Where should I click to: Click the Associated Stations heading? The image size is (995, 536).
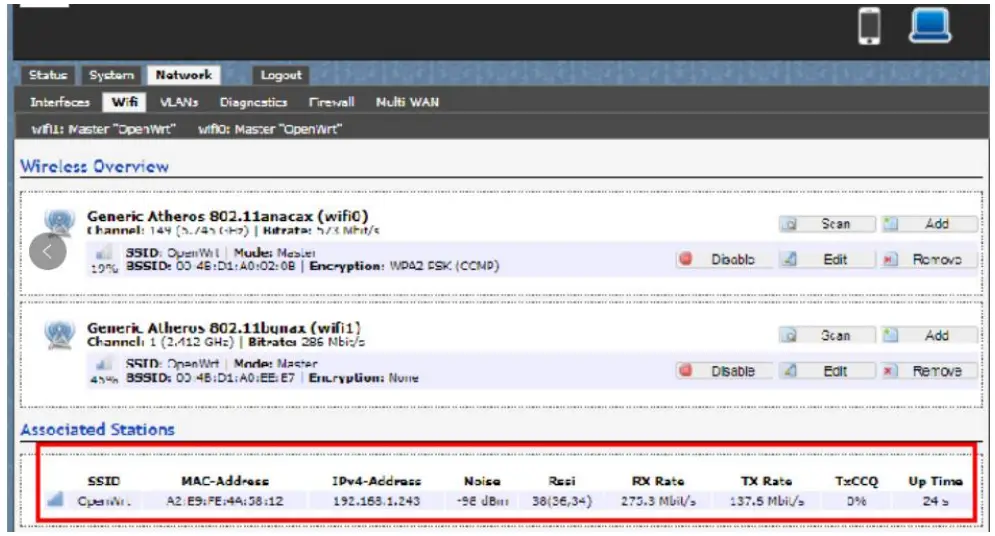97,429
